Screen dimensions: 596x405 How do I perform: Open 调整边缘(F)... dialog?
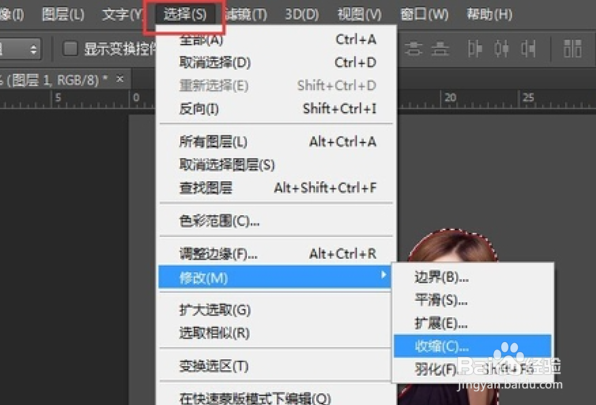(x=276, y=254)
